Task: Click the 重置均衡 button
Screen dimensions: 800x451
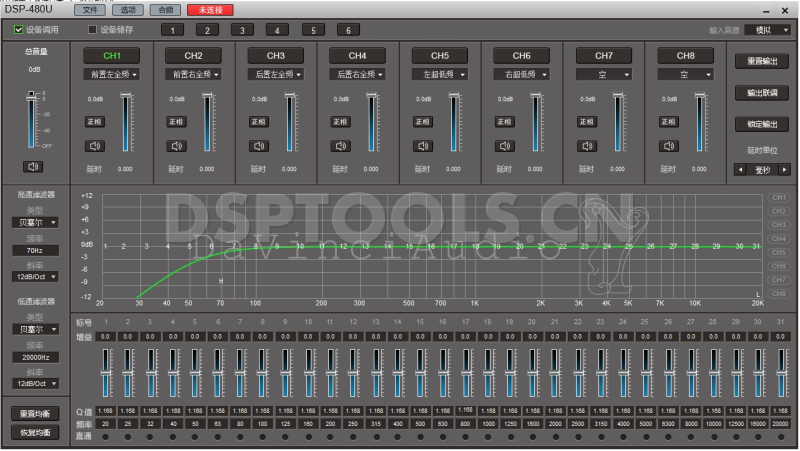Action: point(35,414)
